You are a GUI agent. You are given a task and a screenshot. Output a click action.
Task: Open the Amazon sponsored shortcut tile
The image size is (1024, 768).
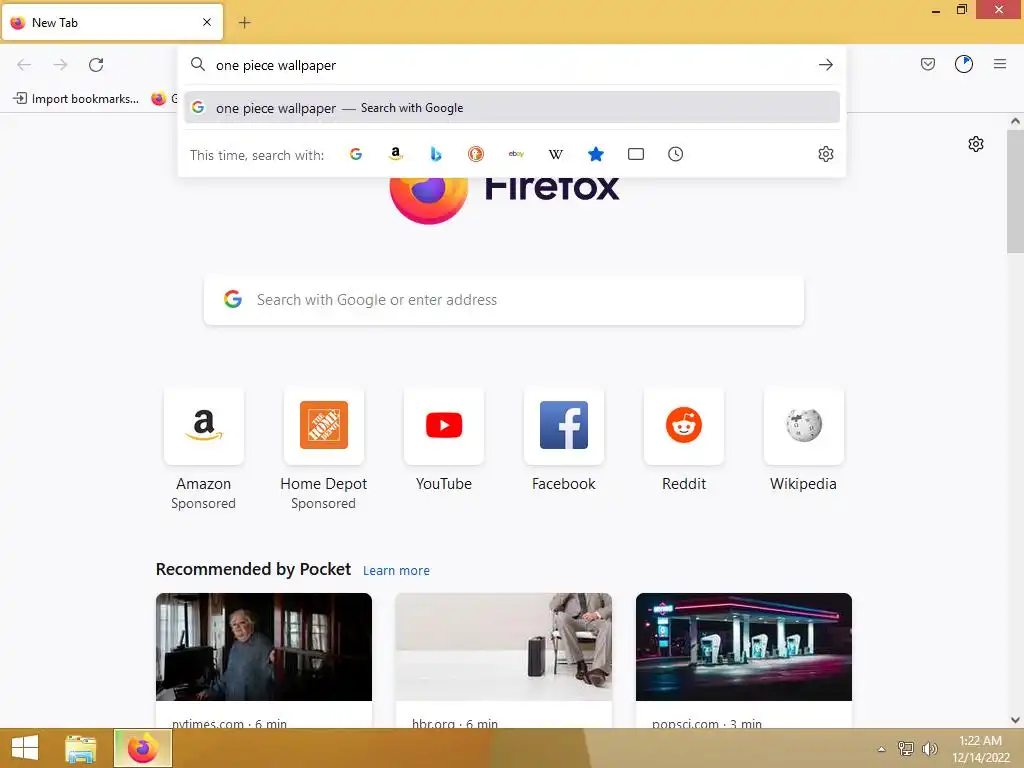tap(204, 426)
